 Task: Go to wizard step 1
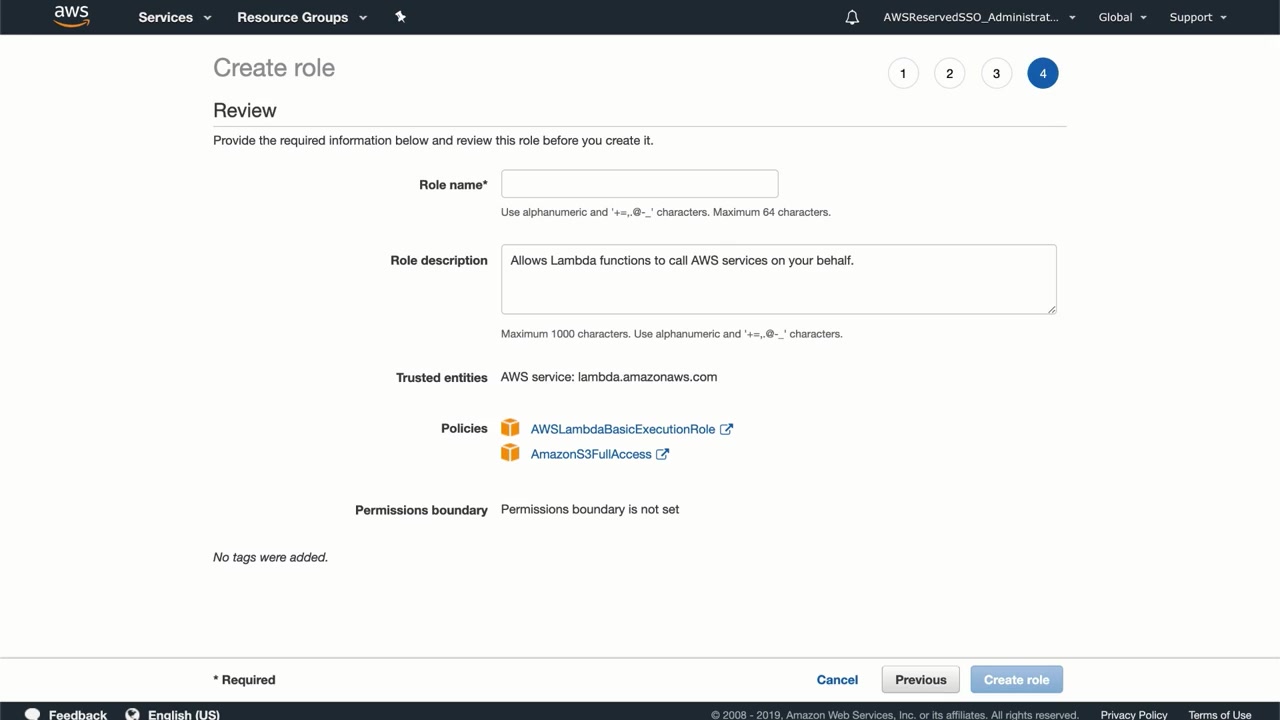point(903,73)
